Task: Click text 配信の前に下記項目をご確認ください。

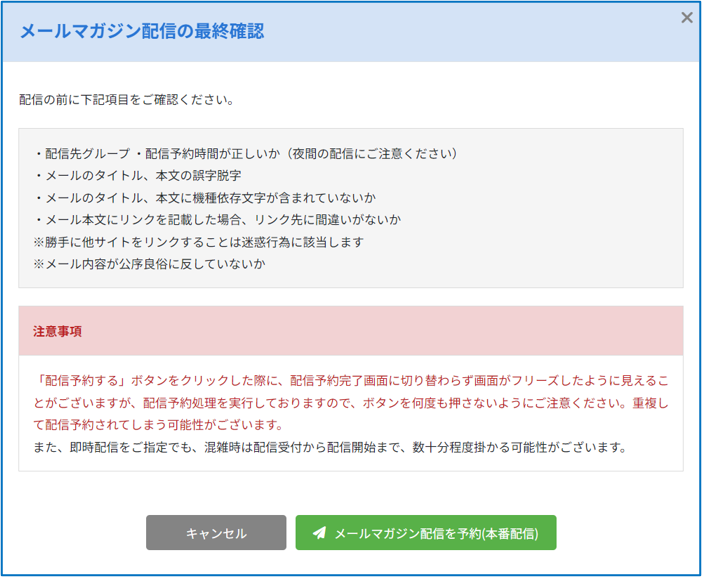Action: coord(127,99)
